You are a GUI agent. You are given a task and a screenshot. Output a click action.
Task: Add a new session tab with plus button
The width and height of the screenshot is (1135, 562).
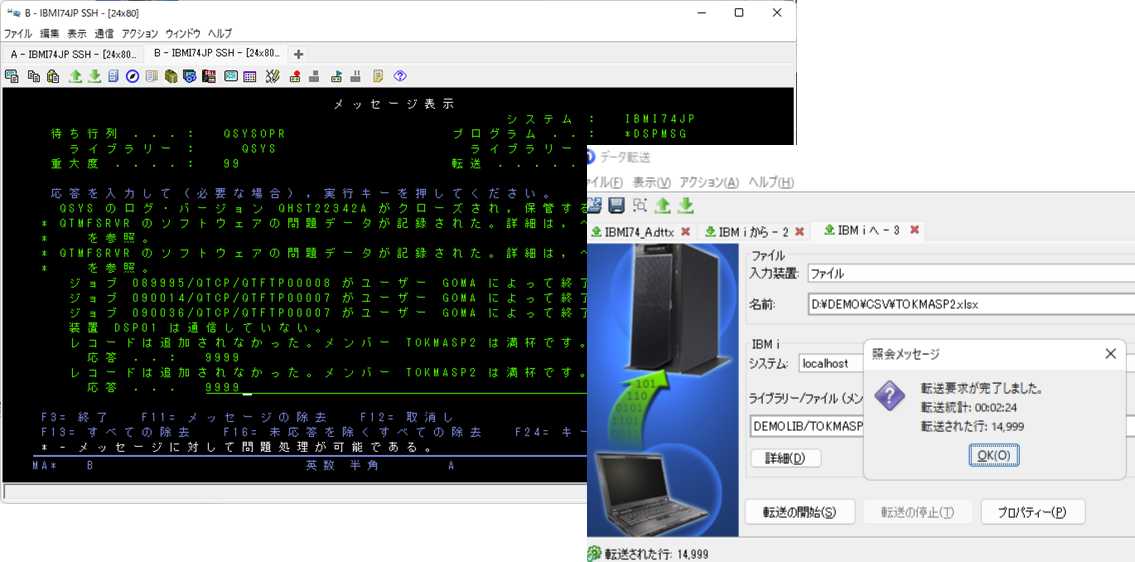(298, 54)
